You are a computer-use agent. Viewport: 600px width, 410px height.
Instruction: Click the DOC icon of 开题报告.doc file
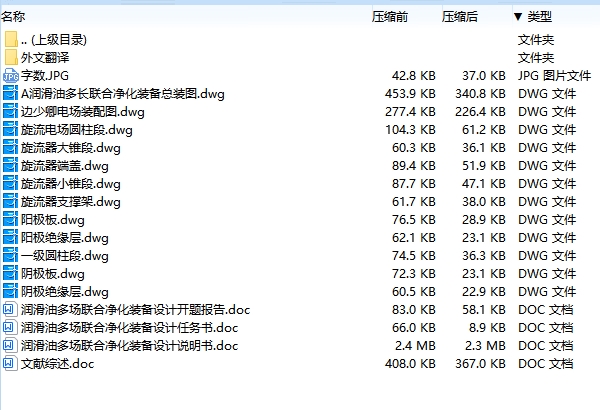10,310
